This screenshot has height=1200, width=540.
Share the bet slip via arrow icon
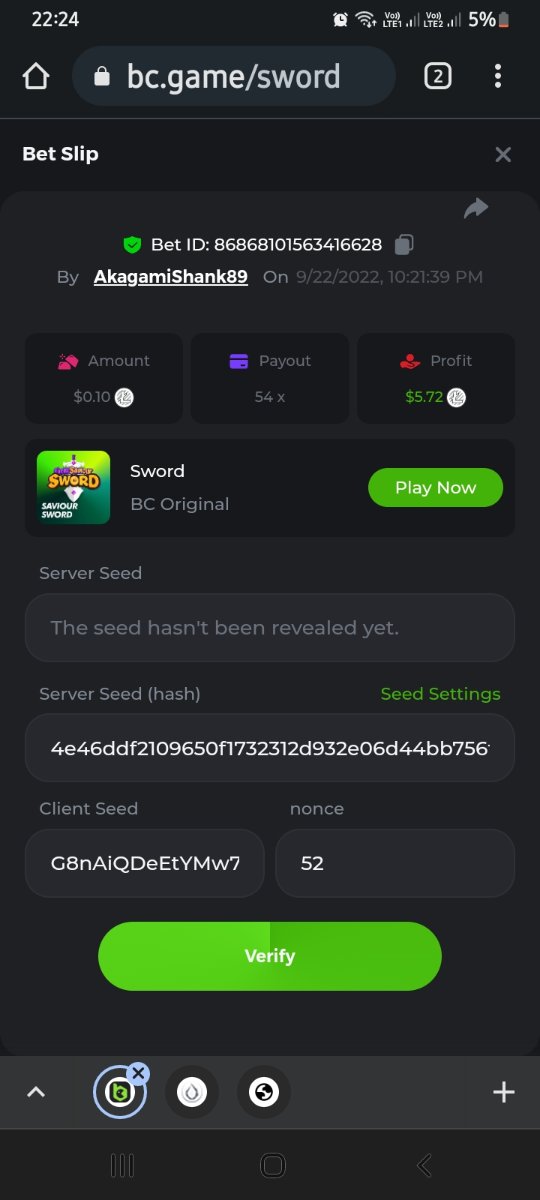[476, 208]
